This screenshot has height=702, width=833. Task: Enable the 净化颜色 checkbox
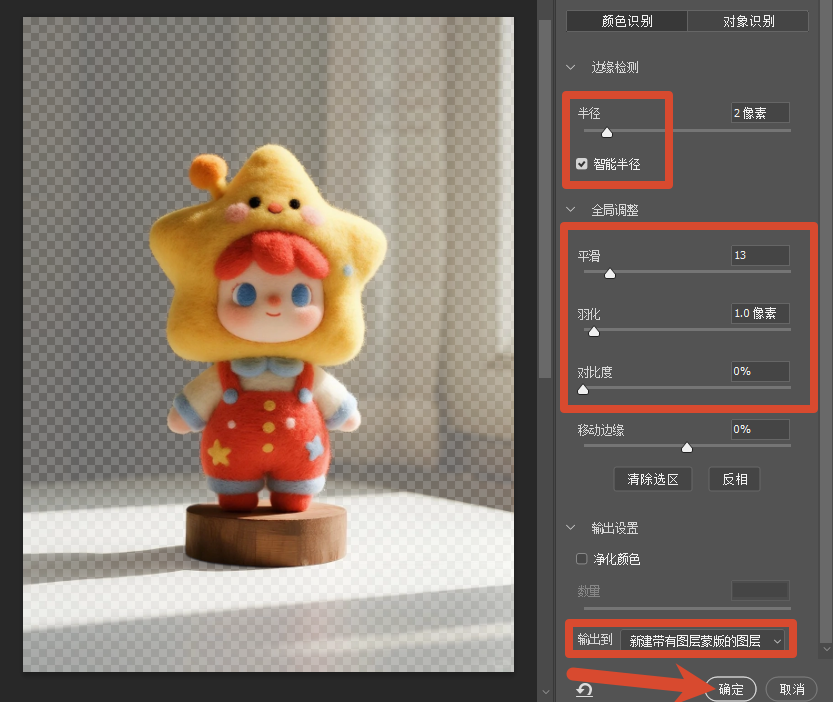click(x=582, y=559)
